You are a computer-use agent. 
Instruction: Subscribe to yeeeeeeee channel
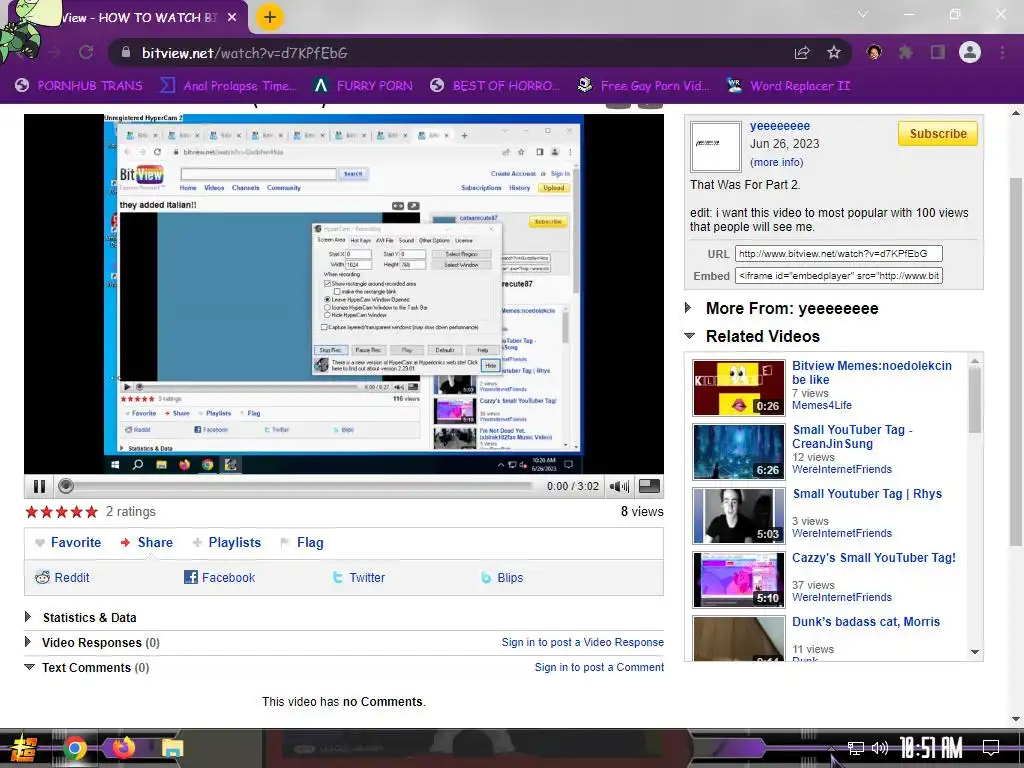938,133
